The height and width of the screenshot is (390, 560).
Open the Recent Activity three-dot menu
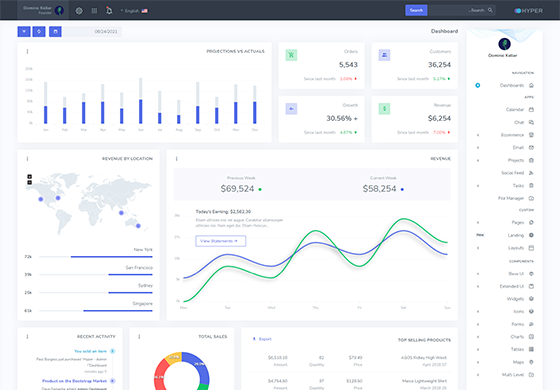[x=27, y=336]
